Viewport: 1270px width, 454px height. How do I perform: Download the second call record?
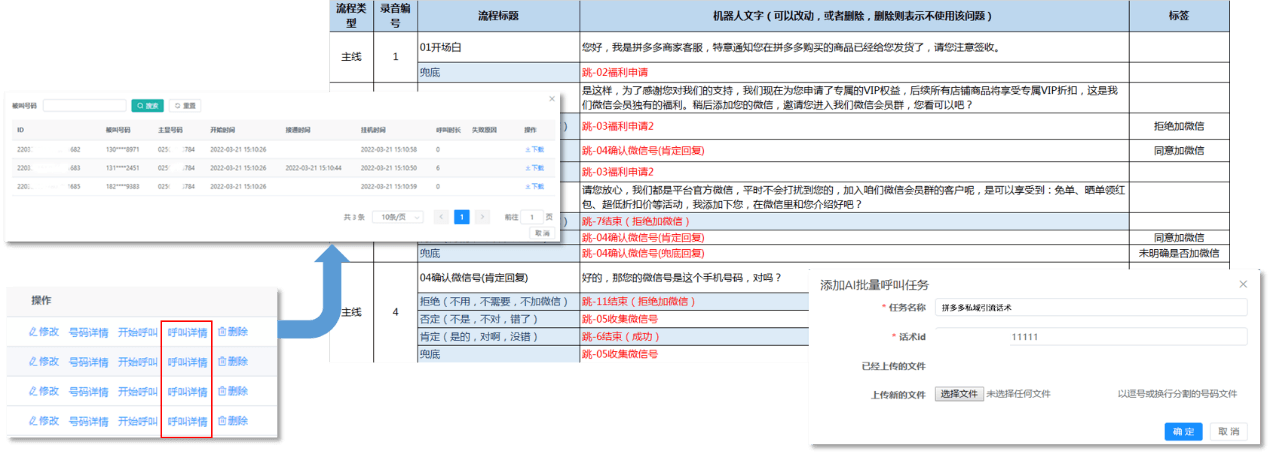[534, 167]
